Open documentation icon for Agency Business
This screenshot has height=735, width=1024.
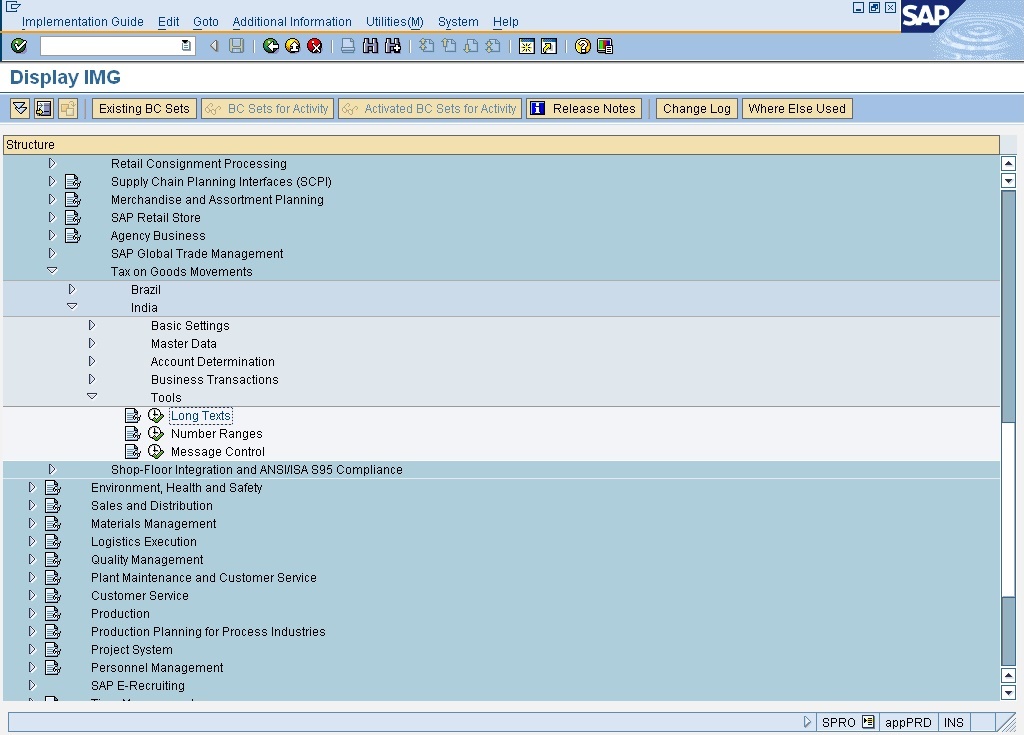tap(72, 235)
